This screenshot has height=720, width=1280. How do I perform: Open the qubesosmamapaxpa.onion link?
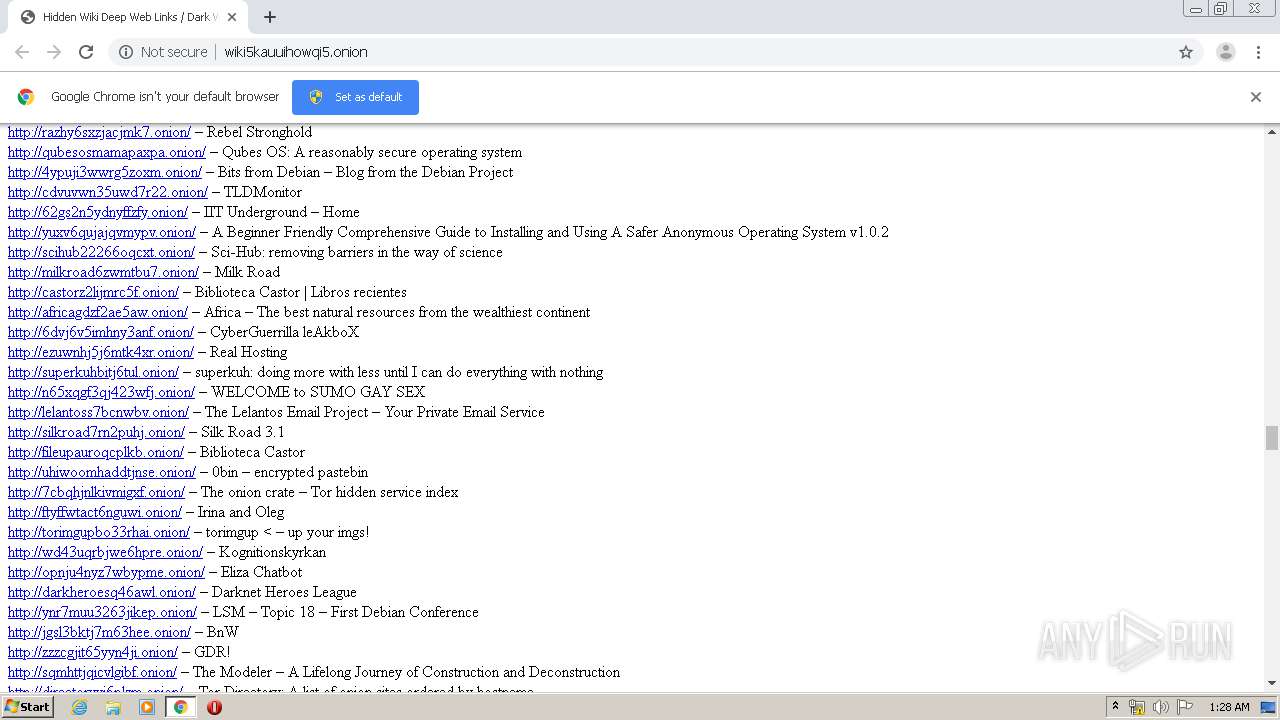tap(107, 152)
